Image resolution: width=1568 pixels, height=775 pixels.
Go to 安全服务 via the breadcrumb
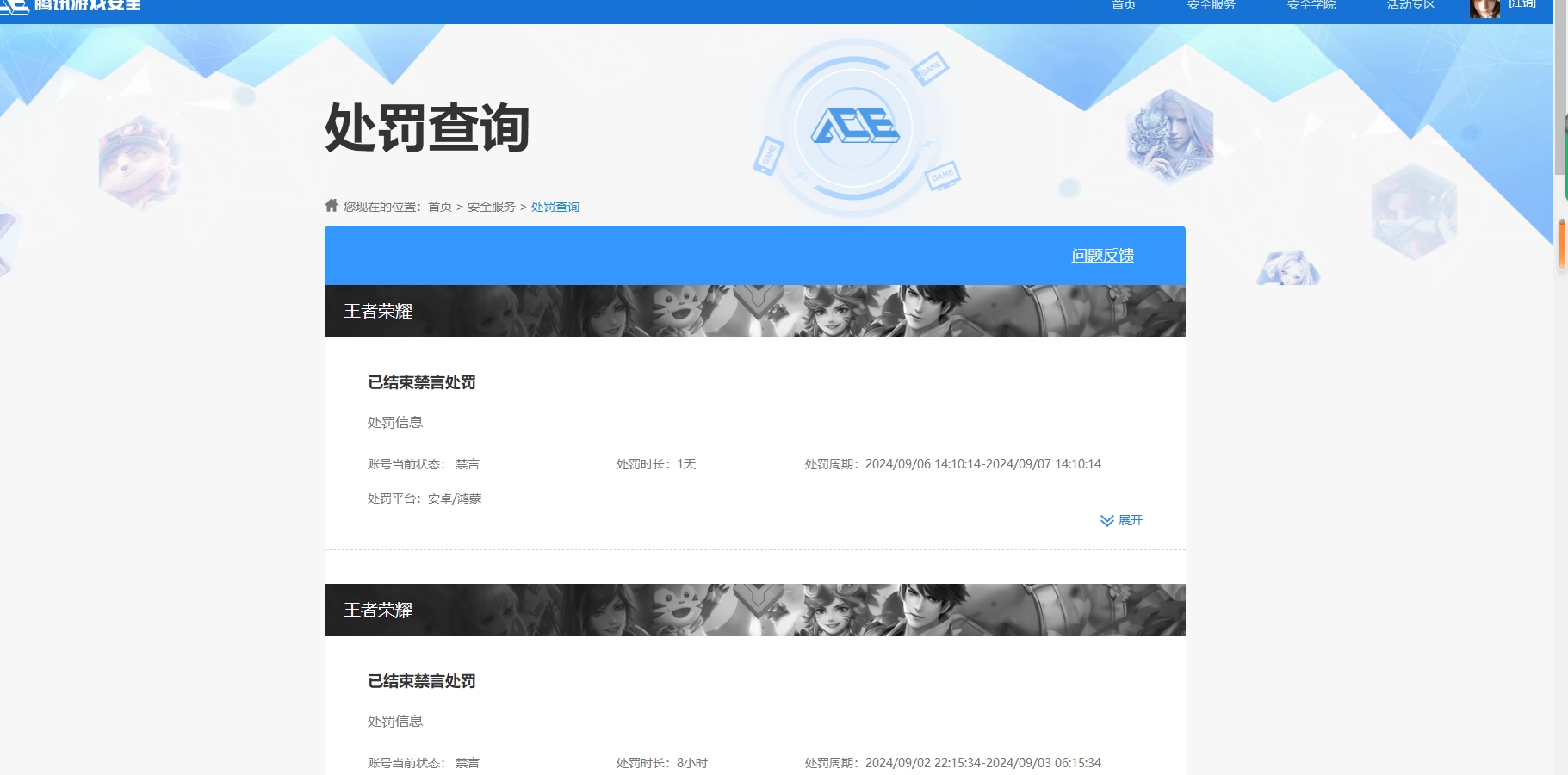pyautogui.click(x=491, y=207)
